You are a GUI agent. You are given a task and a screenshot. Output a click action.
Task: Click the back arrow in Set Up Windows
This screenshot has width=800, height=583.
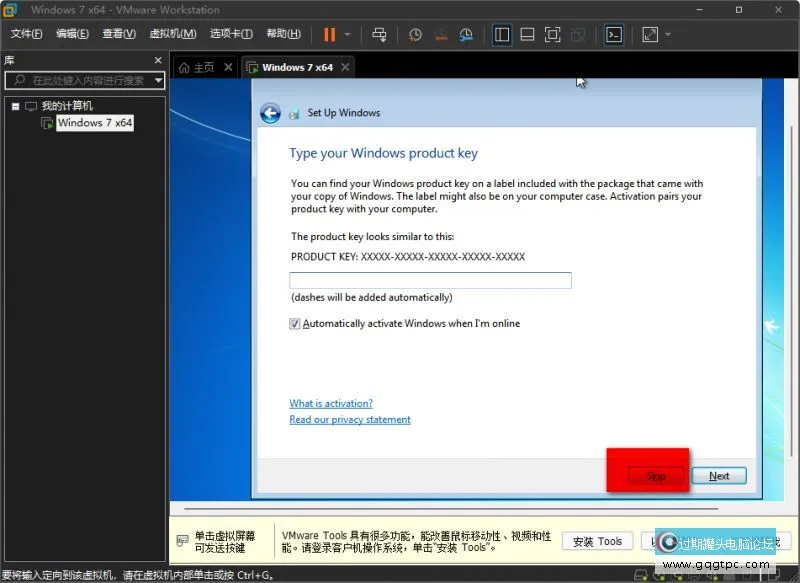click(x=270, y=113)
